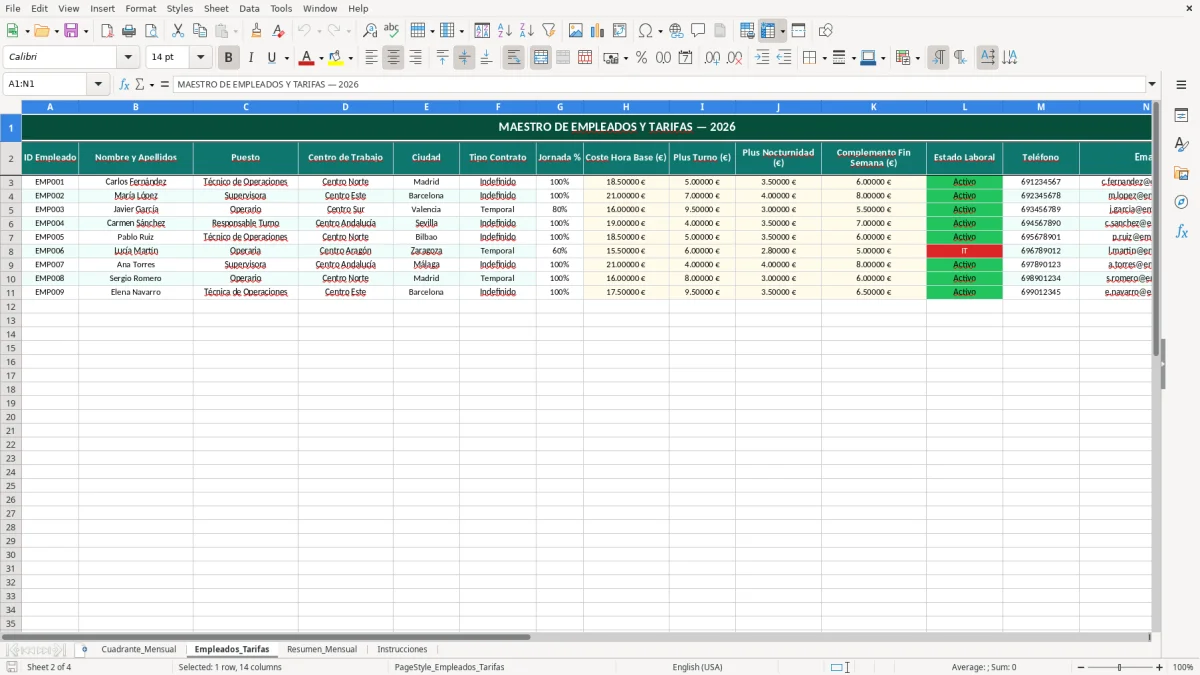Open Borders dropdown arrow
Viewport: 1200px width, 675px height.
tap(823, 58)
